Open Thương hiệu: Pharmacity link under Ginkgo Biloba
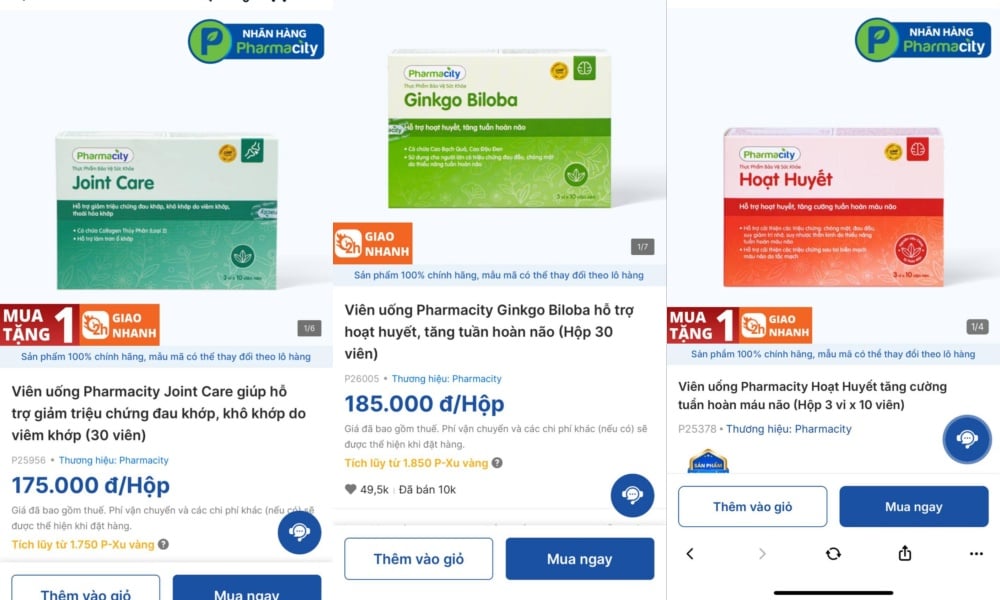Viewport: 1000px width, 600px height. click(x=446, y=379)
